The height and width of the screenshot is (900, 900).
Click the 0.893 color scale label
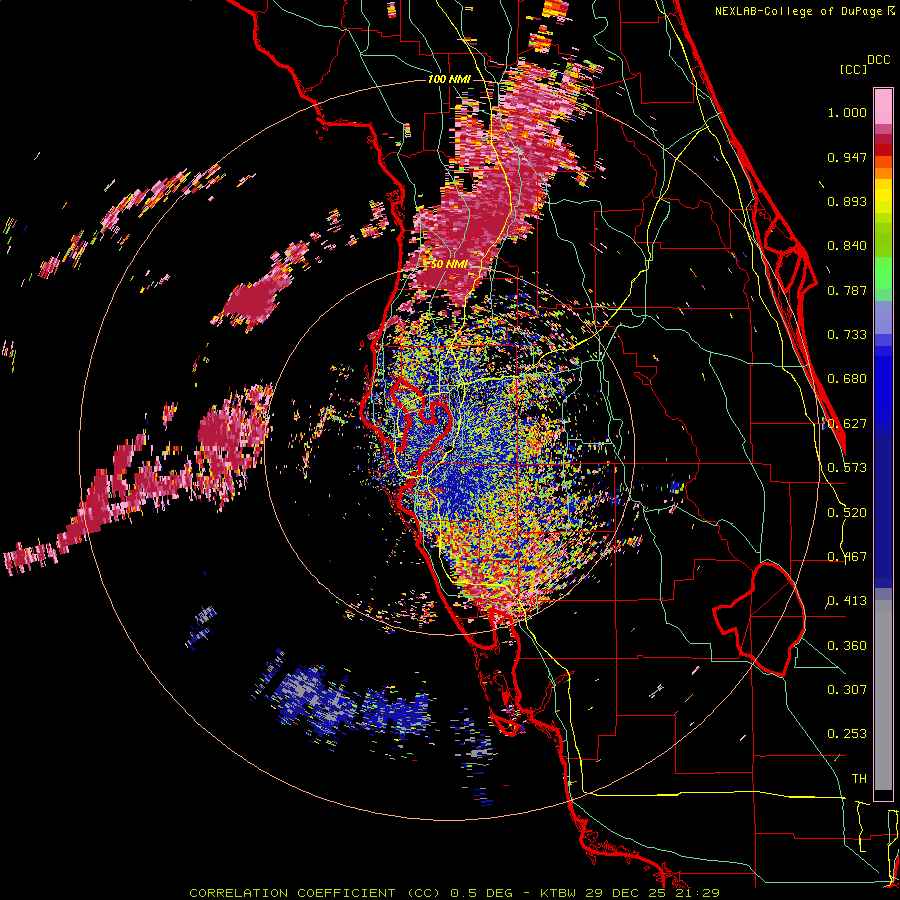(847, 201)
